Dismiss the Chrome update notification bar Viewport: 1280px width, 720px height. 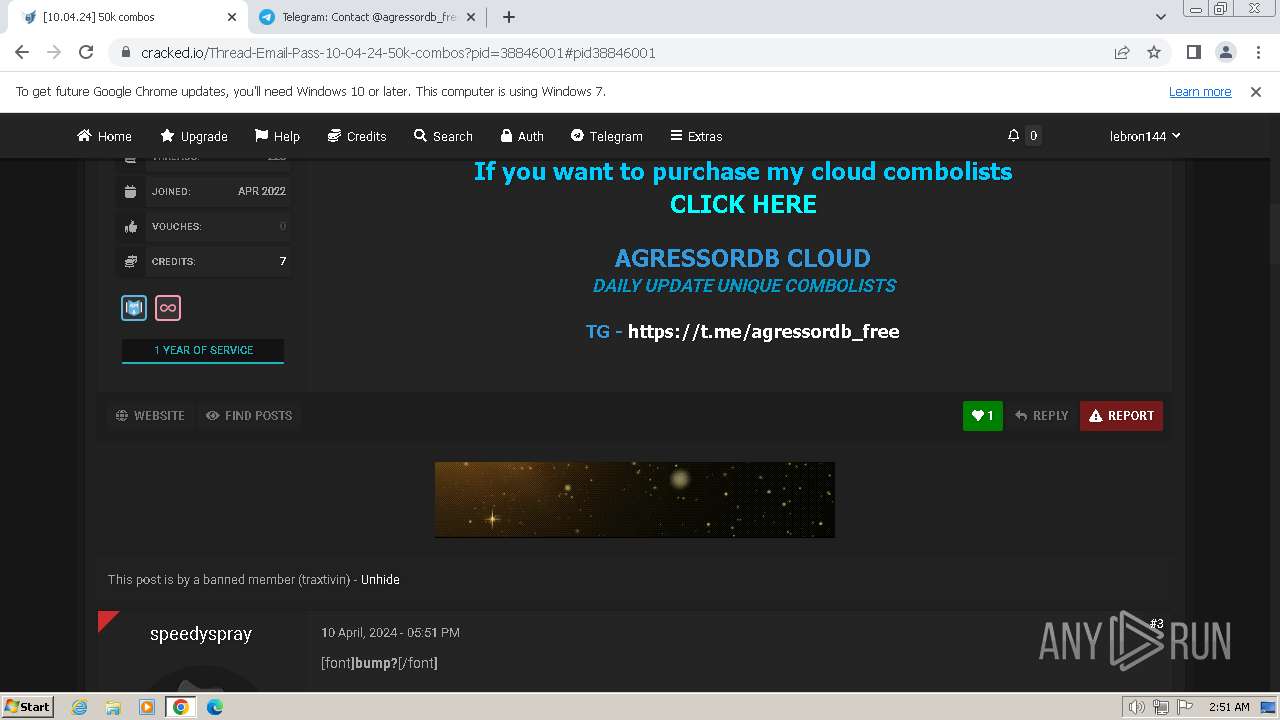pyautogui.click(x=1256, y=91)
